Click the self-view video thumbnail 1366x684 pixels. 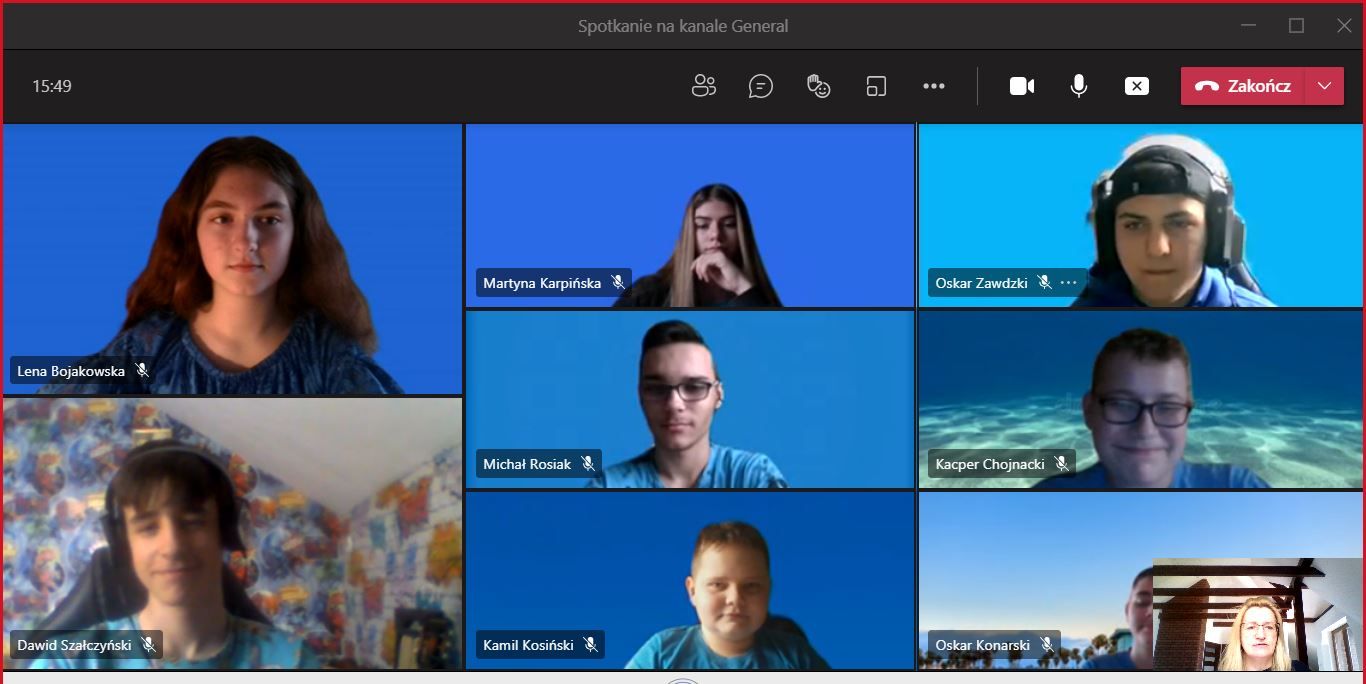(x=1257, y=615)
